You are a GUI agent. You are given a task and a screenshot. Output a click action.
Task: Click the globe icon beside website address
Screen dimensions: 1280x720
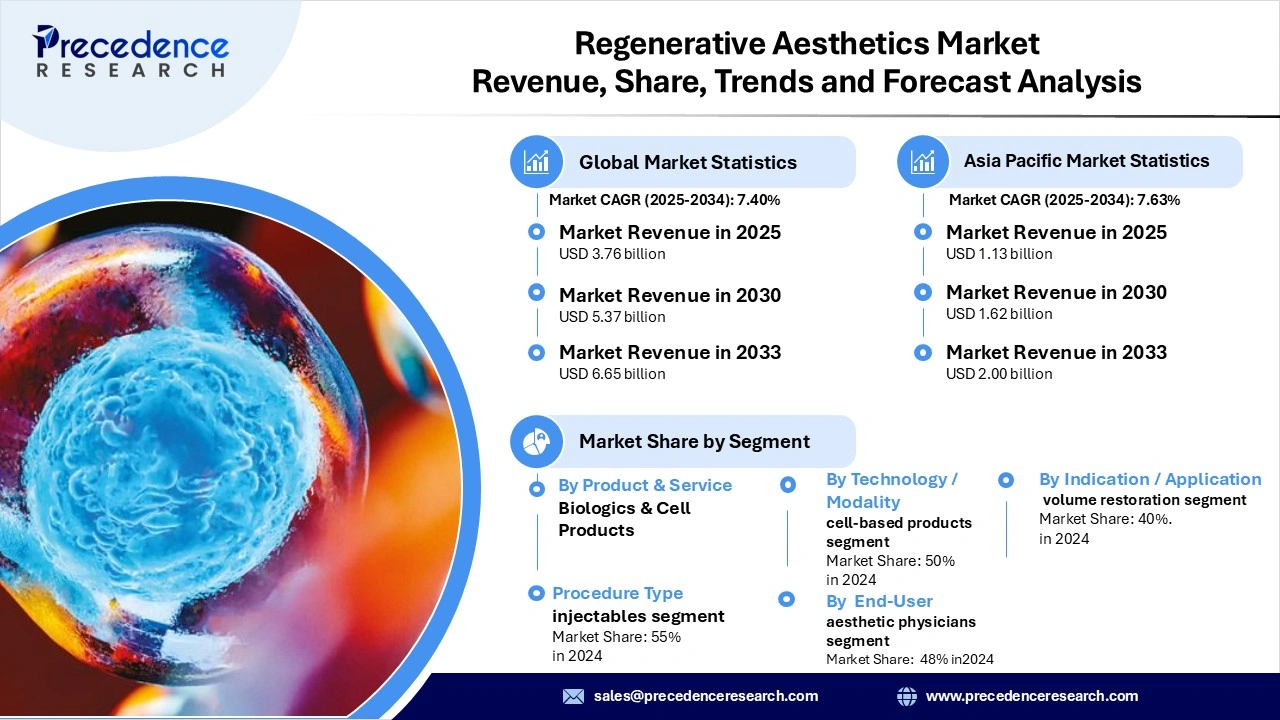907,696
